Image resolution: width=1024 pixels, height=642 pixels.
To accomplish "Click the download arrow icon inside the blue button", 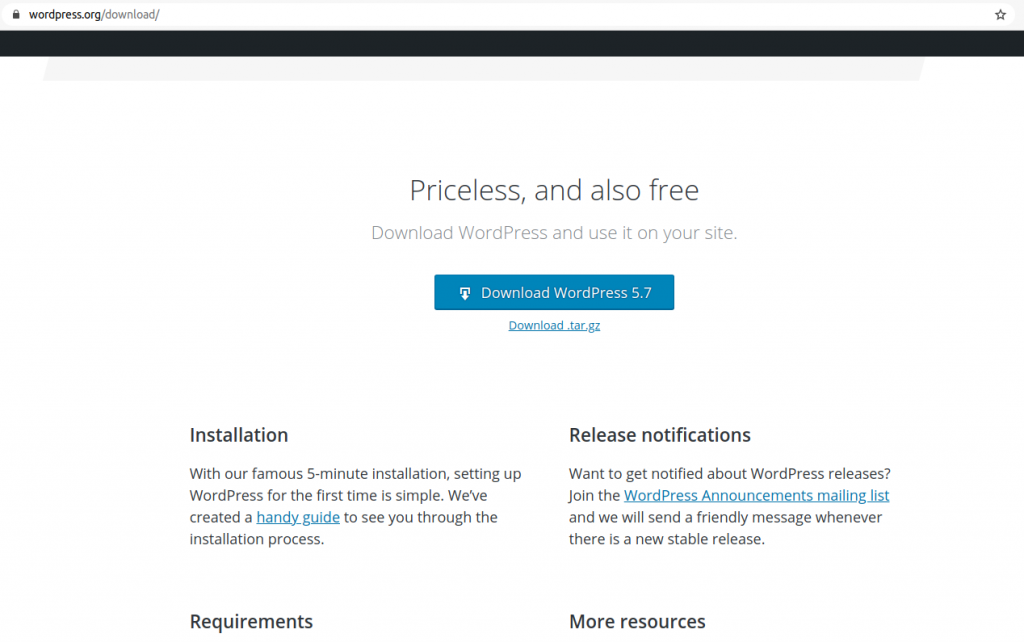I will point(464,292).
